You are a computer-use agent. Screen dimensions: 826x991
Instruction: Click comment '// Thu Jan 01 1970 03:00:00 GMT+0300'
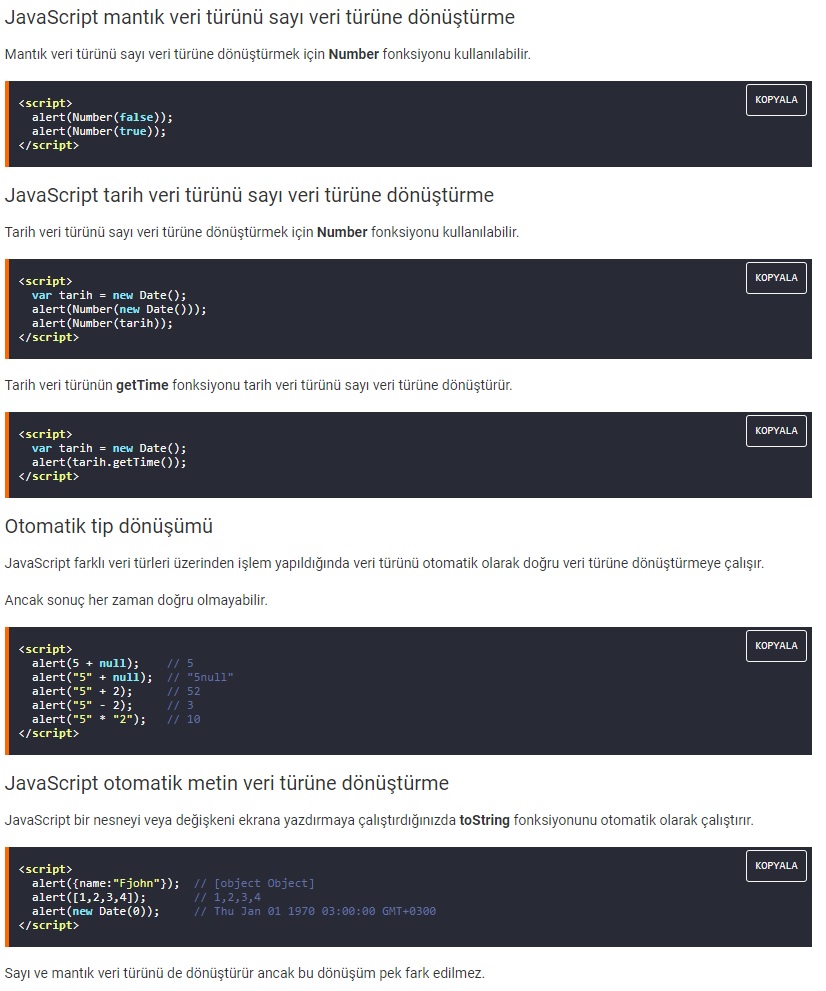(x=315, y=911)
